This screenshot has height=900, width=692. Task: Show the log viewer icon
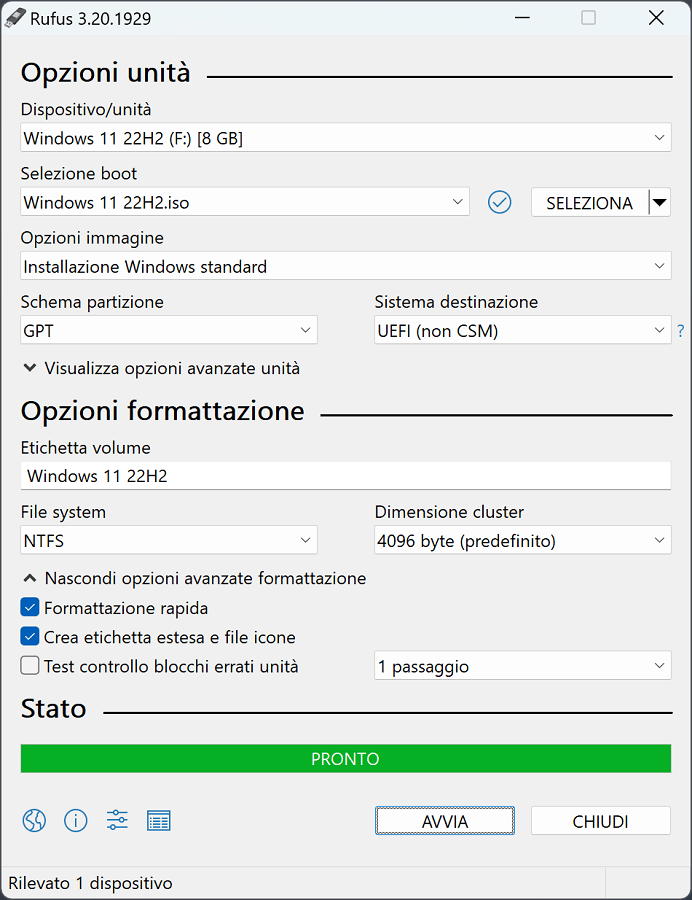click(158, 820)
